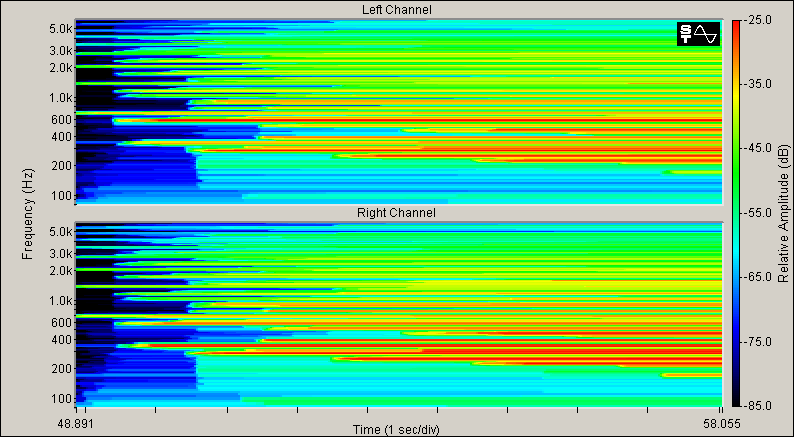Screen dimensions: 794x437
Task: Click the Left Channel 2.0k frequency tick
Action: coord(60,68)
